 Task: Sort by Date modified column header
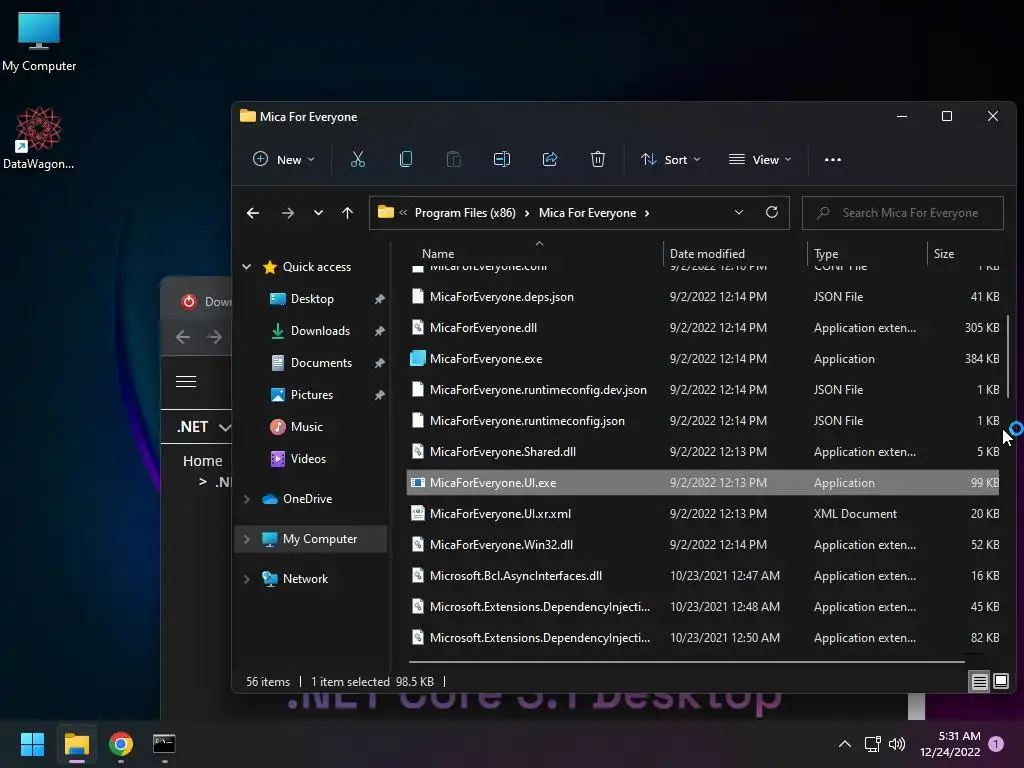tap(707, 253)
